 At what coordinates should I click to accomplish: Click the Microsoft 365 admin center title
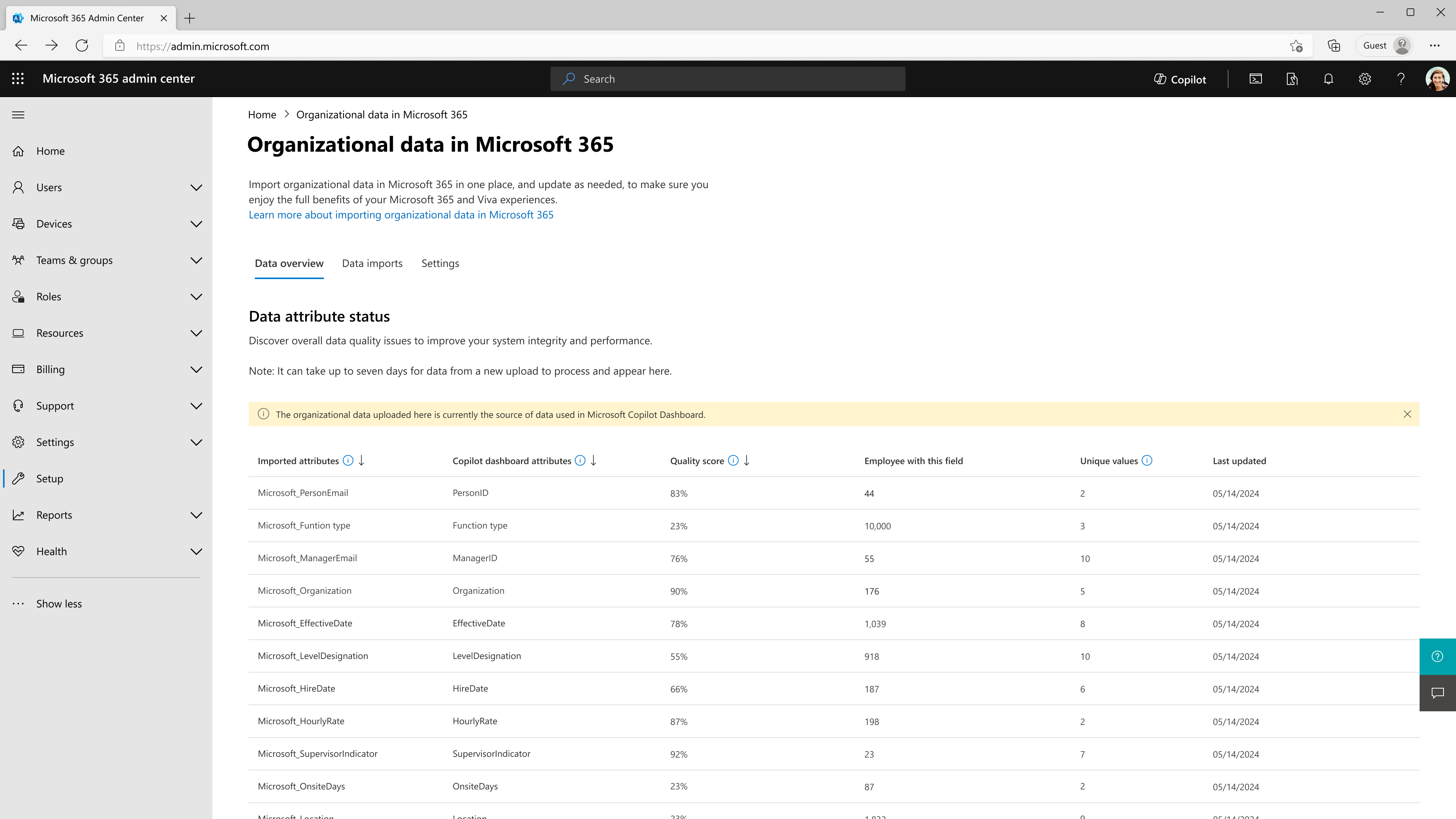[118, 78]
